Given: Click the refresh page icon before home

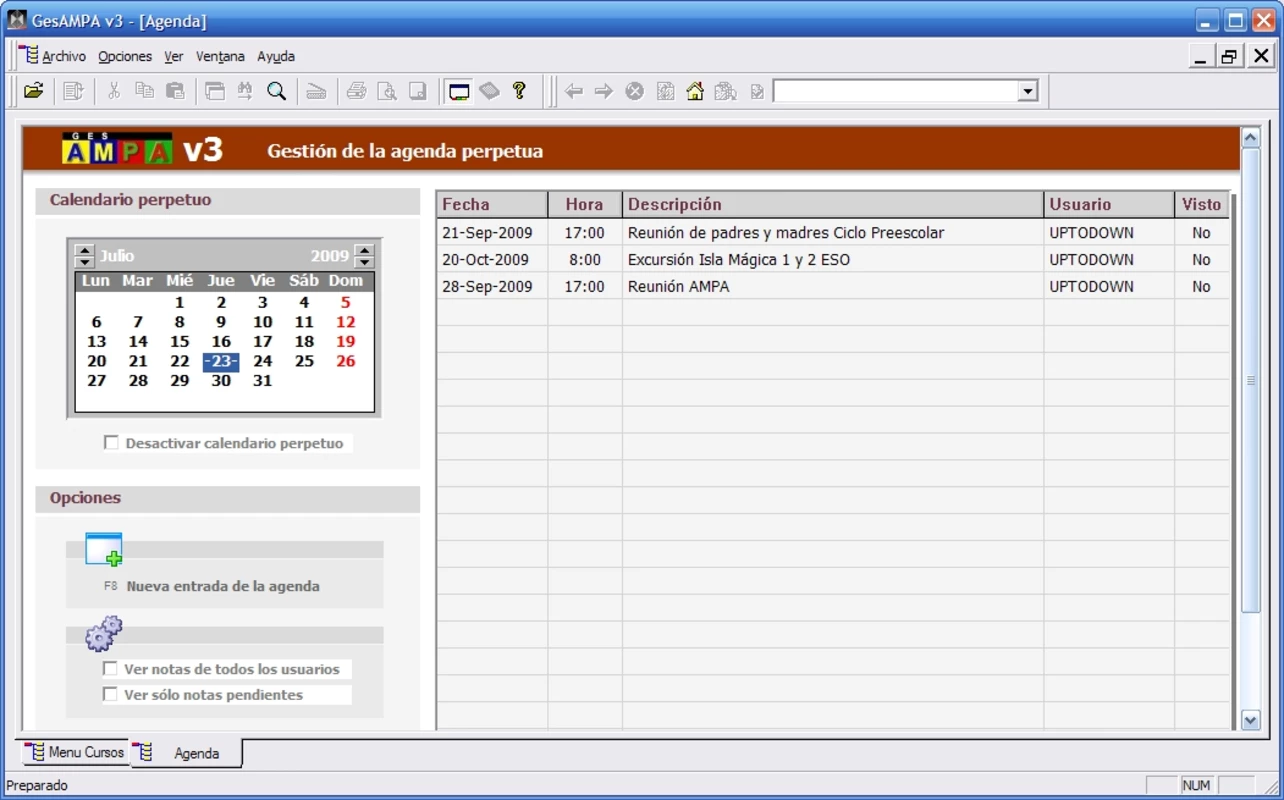Looking at the screenshot, I should 665,91.
